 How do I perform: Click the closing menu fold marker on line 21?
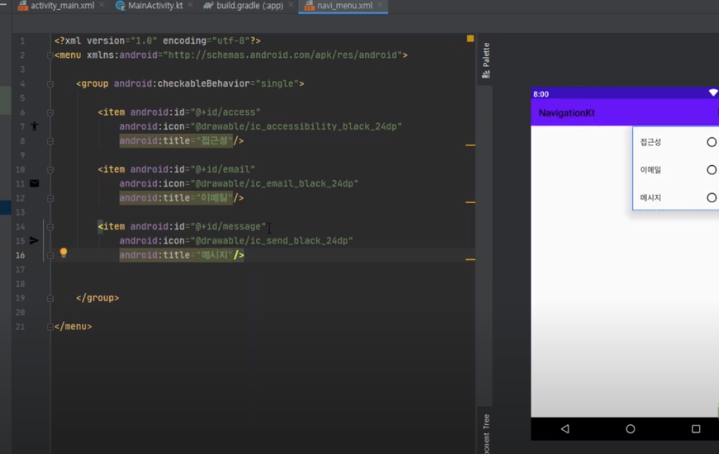[x=50, y=327]
